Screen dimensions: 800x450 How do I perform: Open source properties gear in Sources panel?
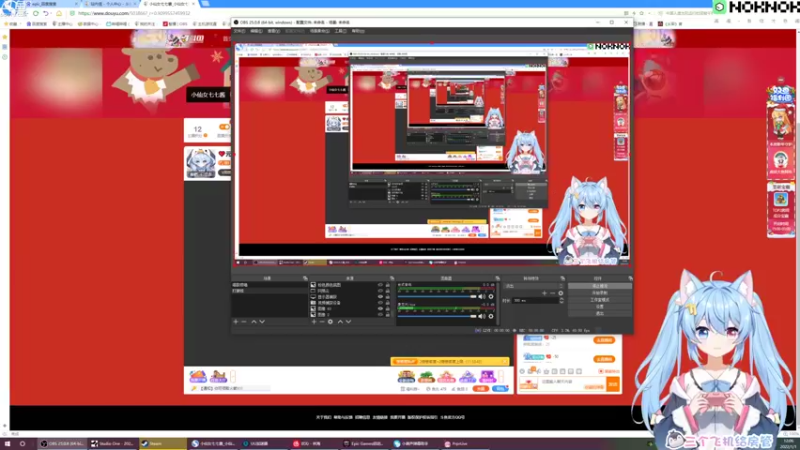click(330, 321)
